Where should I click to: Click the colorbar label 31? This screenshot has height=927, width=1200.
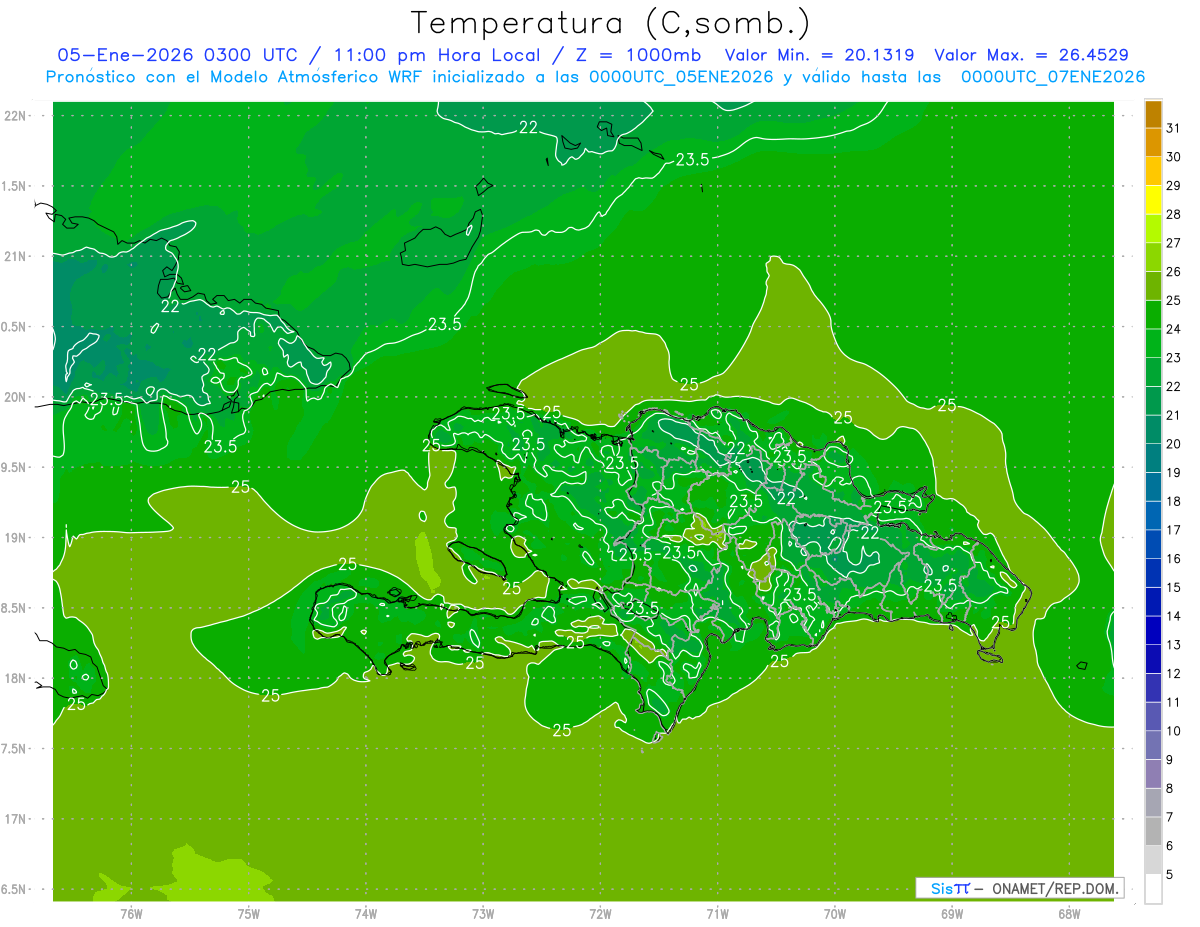[x=1173, y=128]
